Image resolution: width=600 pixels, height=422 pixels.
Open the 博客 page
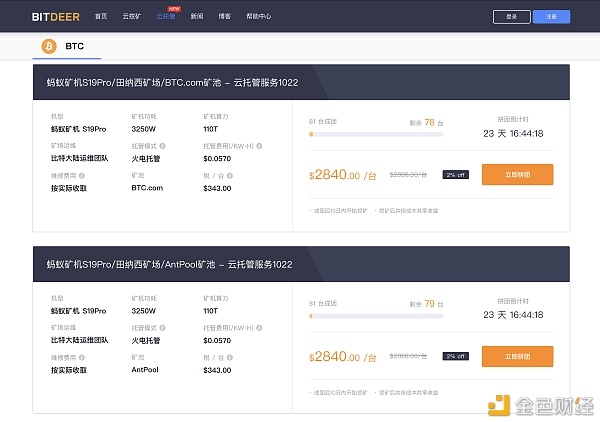(225, 16)
